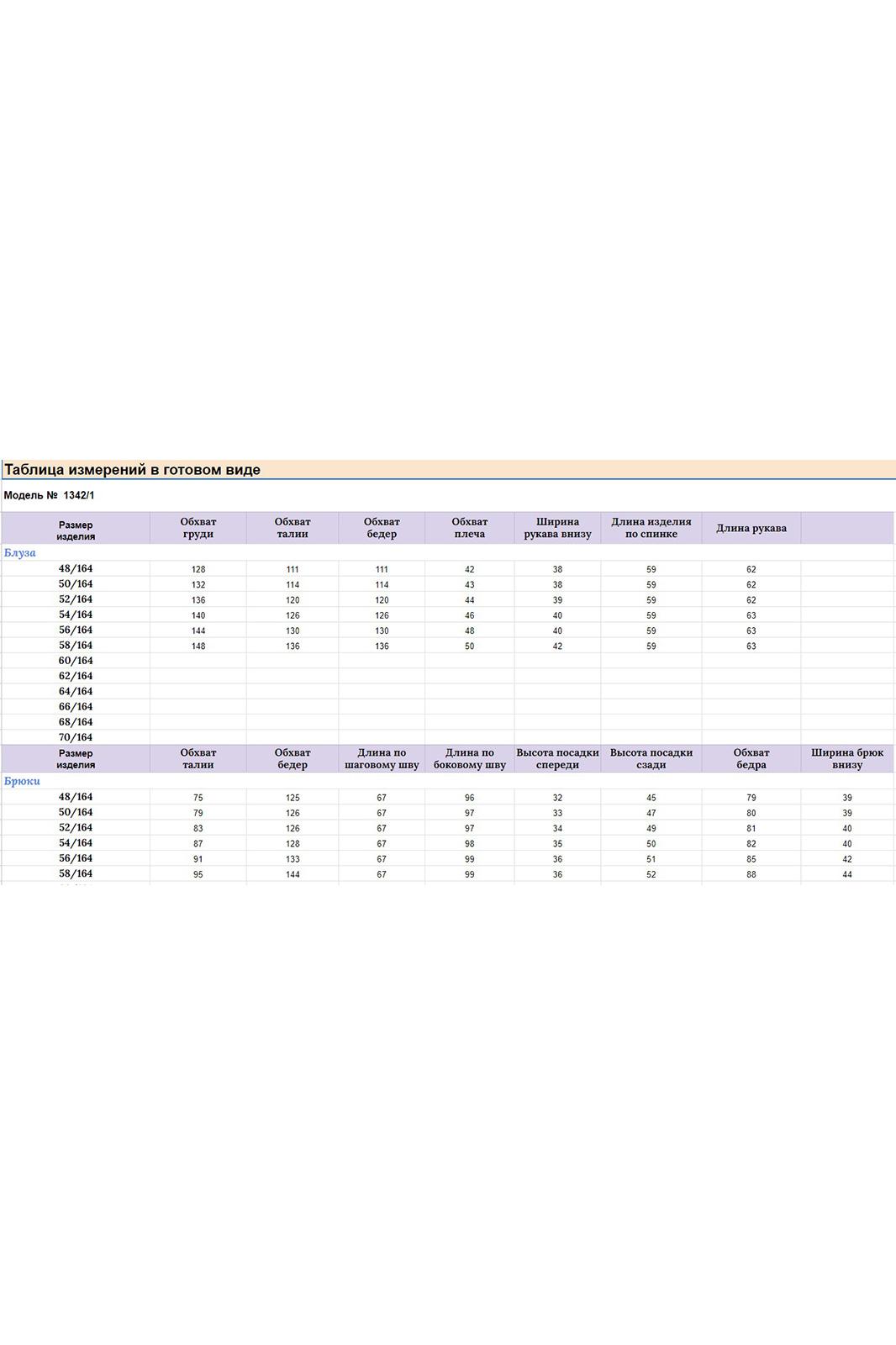
Task: Click the title 'Таблица измерений в готовом виде'
Action: tap(133, 470)
